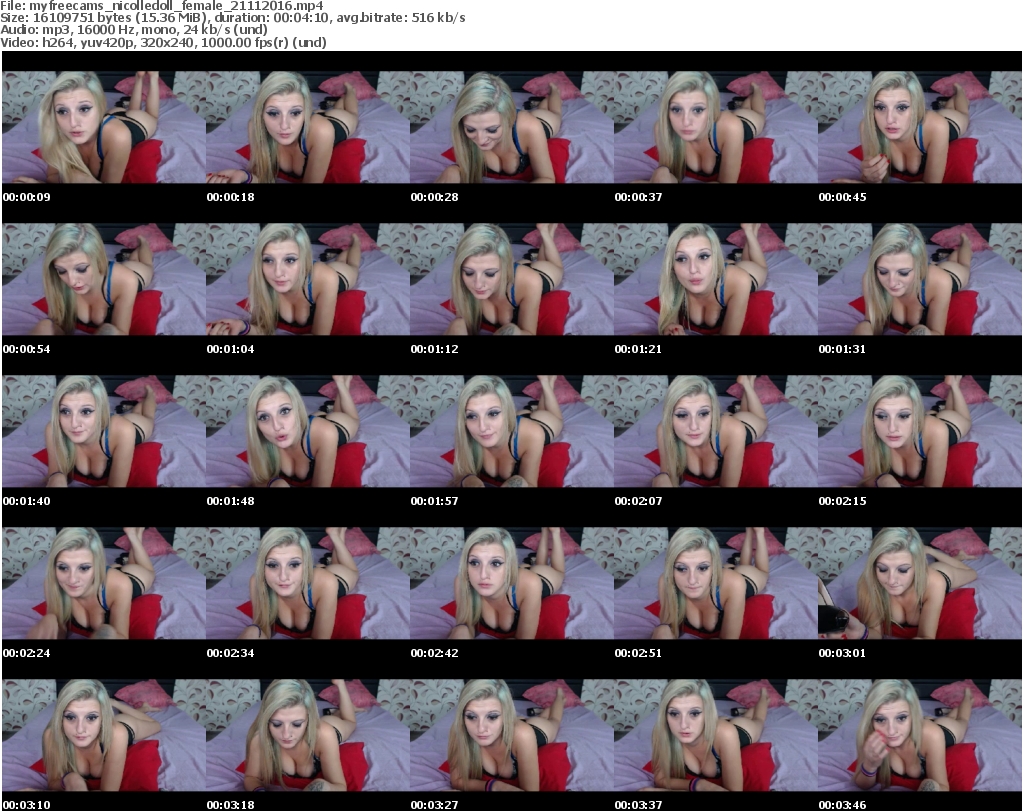View the frame captured at 00:03:46
Viewport: 1024px width, 811px height.
coord(920,735)
